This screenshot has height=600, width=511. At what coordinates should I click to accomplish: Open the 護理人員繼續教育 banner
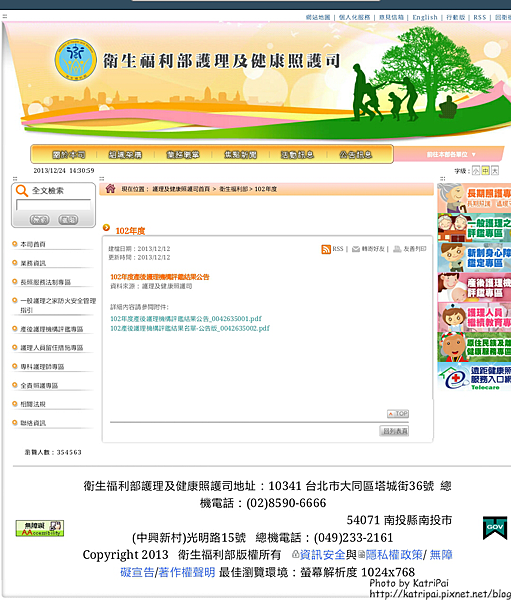pos(474,317)
